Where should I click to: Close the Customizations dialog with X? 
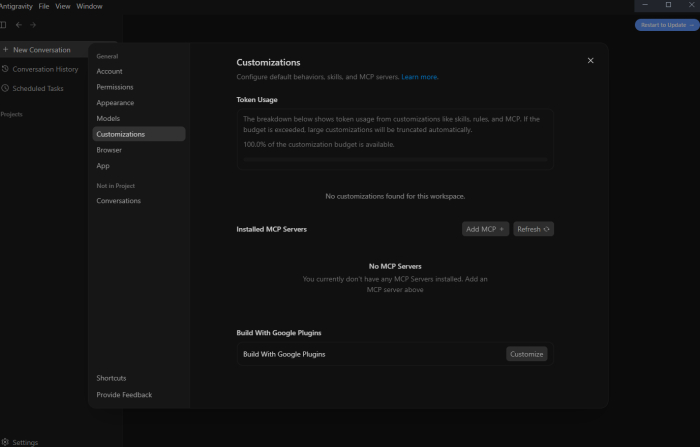pos(591,60)
